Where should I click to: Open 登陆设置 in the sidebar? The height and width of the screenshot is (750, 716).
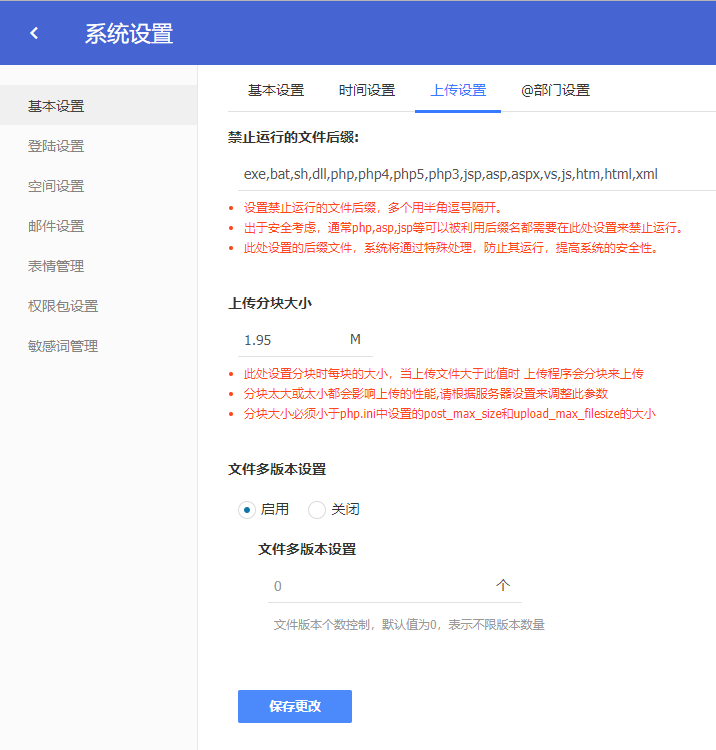(x=56, y=146)
